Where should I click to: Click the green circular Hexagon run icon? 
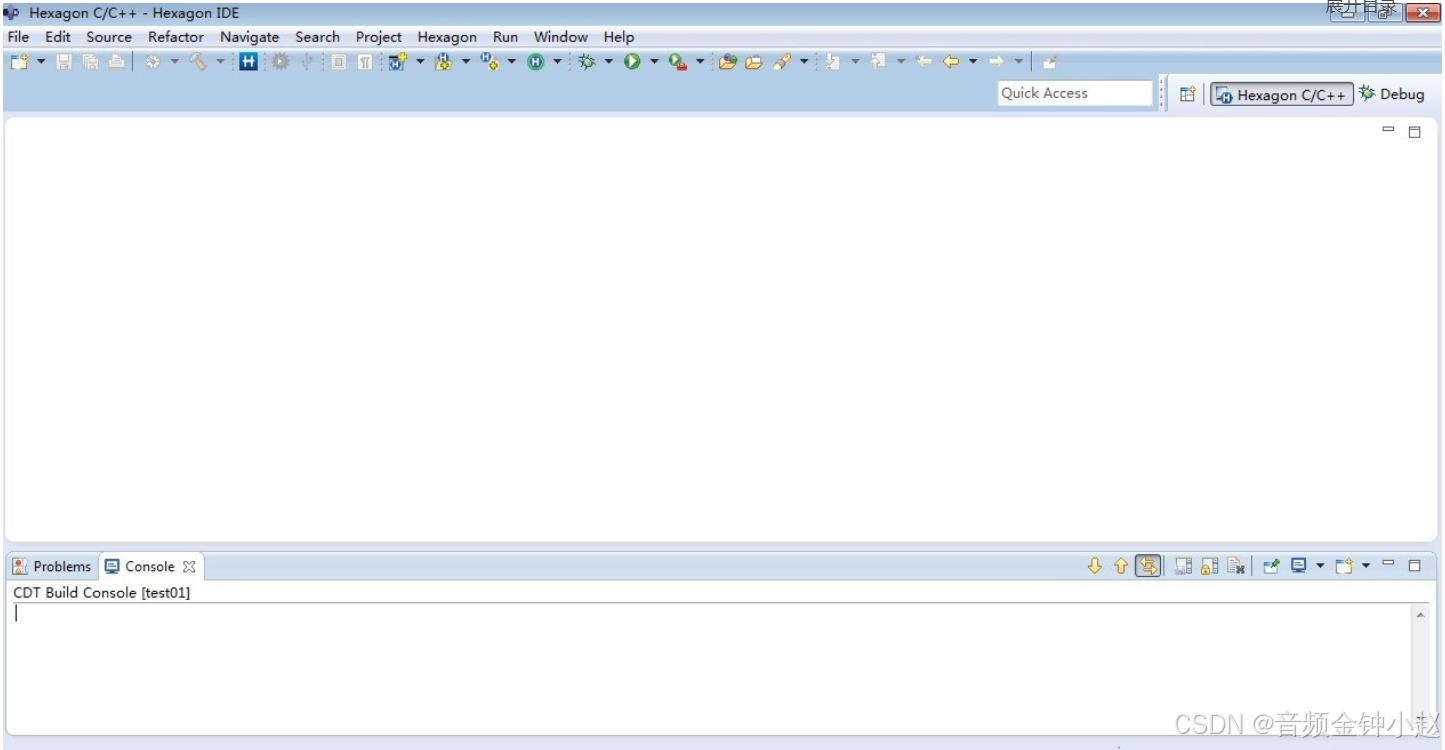coord(536,62)
